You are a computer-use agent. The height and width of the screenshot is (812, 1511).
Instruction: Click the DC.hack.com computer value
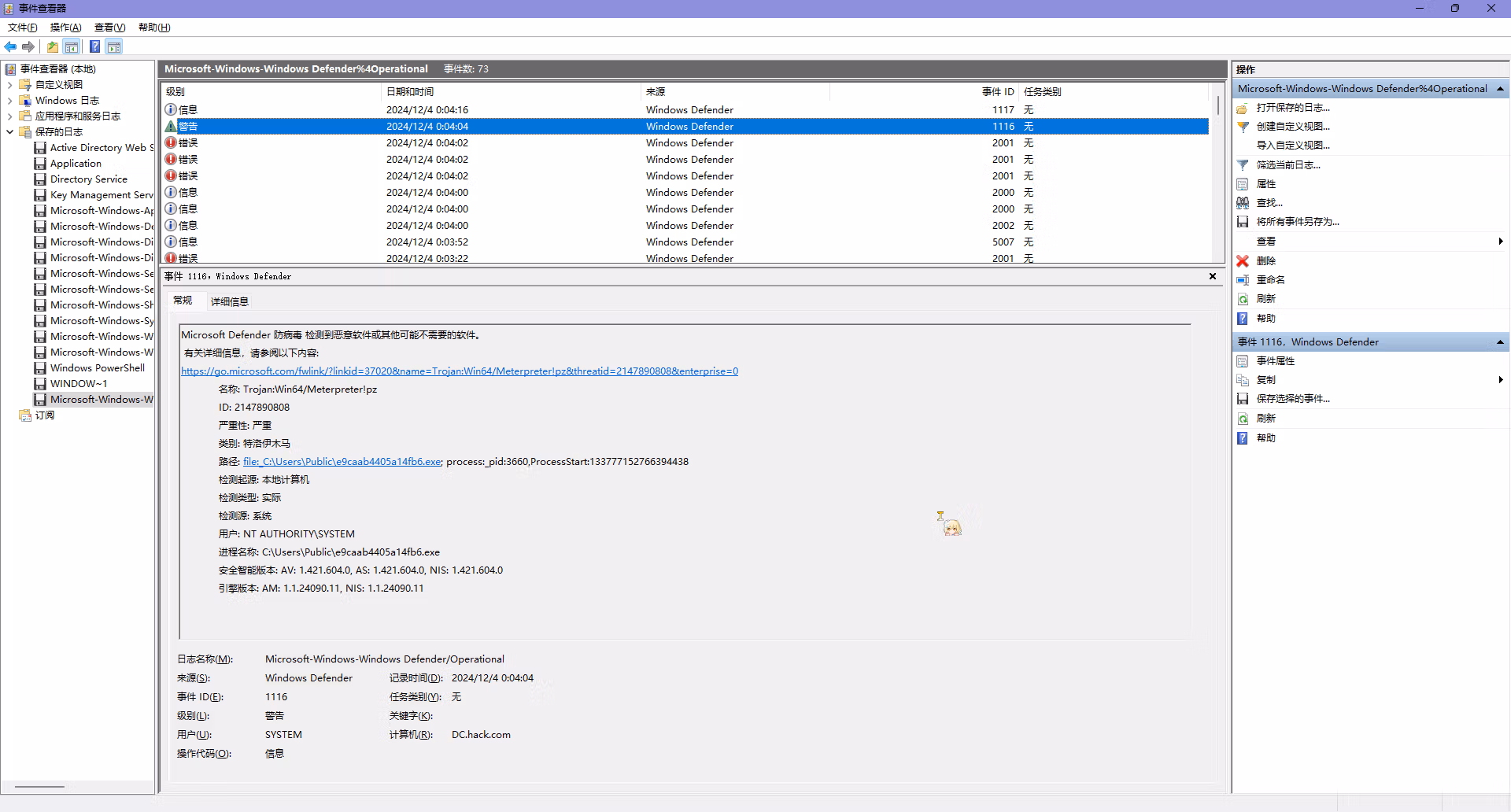pos(481,735)
